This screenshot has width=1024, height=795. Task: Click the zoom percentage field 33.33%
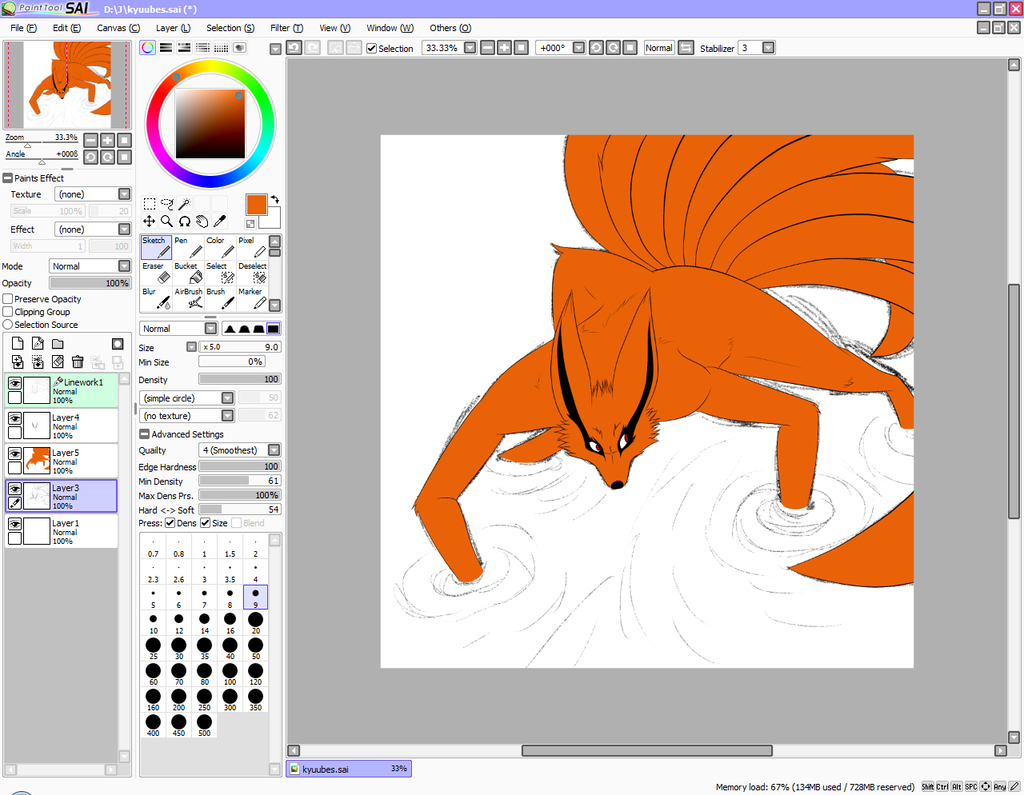coord(442,48)
